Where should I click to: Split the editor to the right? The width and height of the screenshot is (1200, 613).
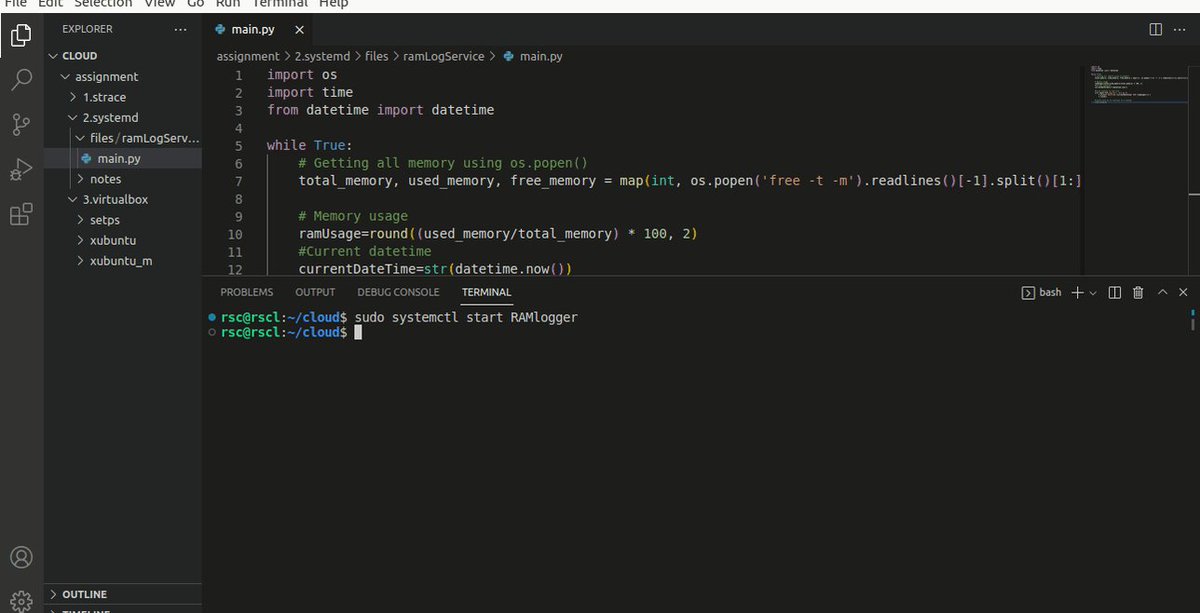(1155, 30)
